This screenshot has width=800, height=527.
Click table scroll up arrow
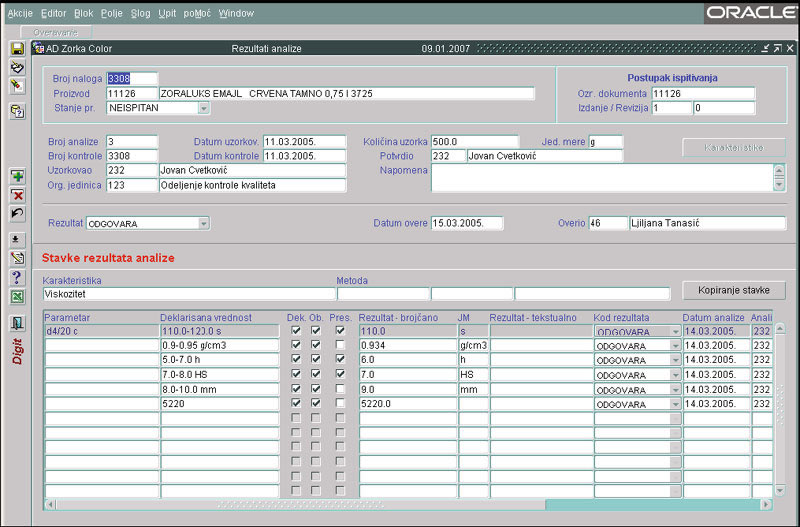click(x=780, y=329)
